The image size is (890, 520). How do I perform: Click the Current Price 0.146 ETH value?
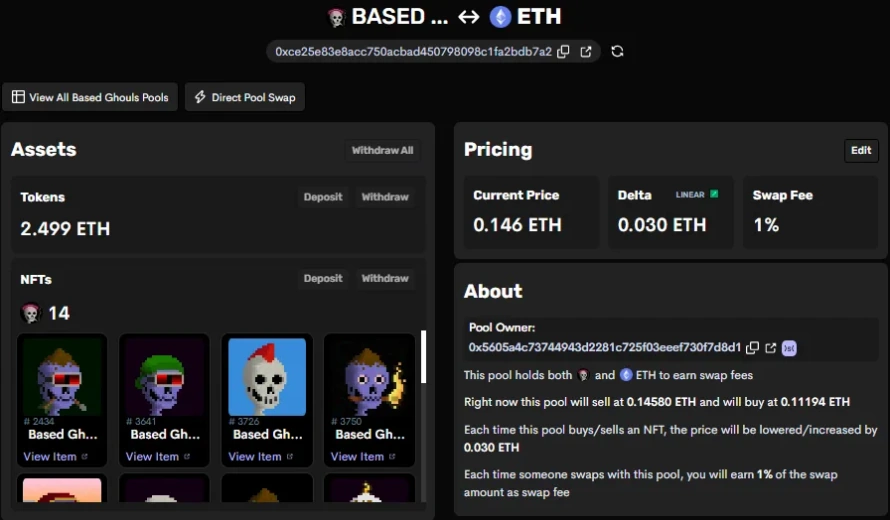click(x=517, y=225)
